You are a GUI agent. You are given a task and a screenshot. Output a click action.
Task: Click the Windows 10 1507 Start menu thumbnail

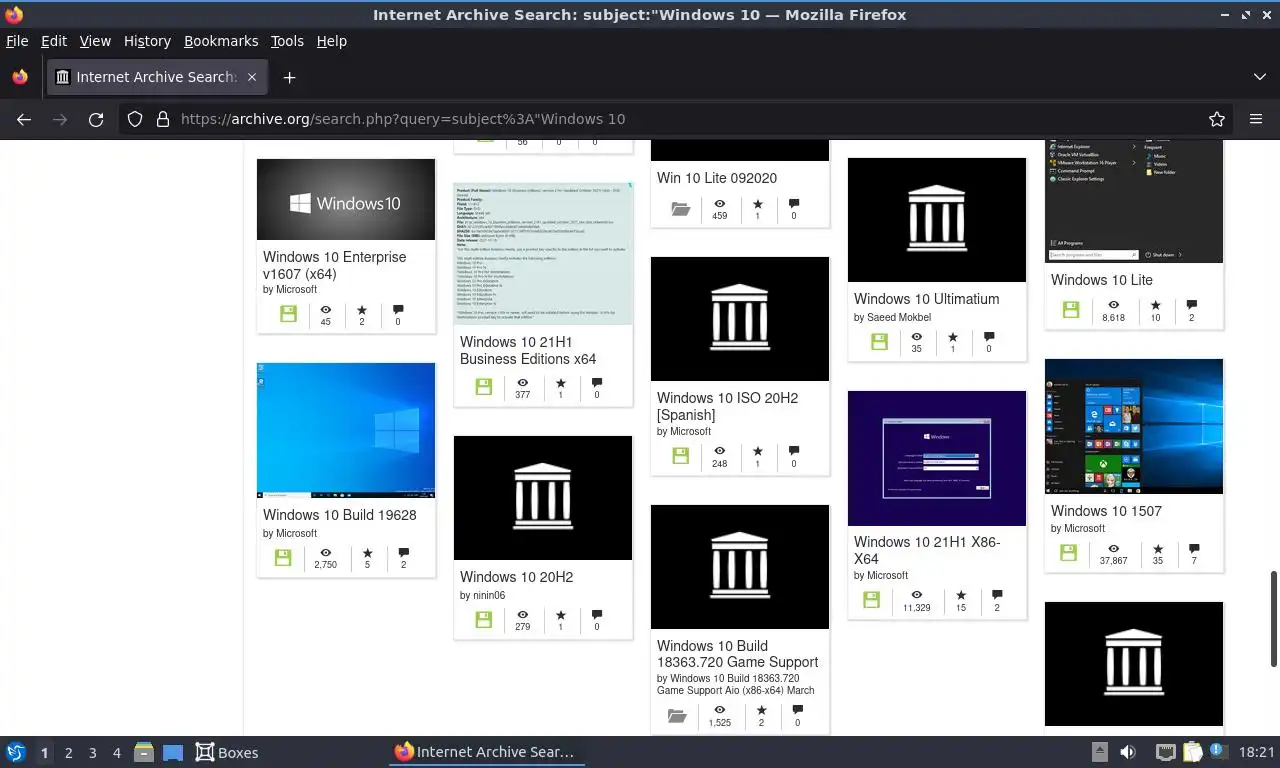[x=1134, y=426]
